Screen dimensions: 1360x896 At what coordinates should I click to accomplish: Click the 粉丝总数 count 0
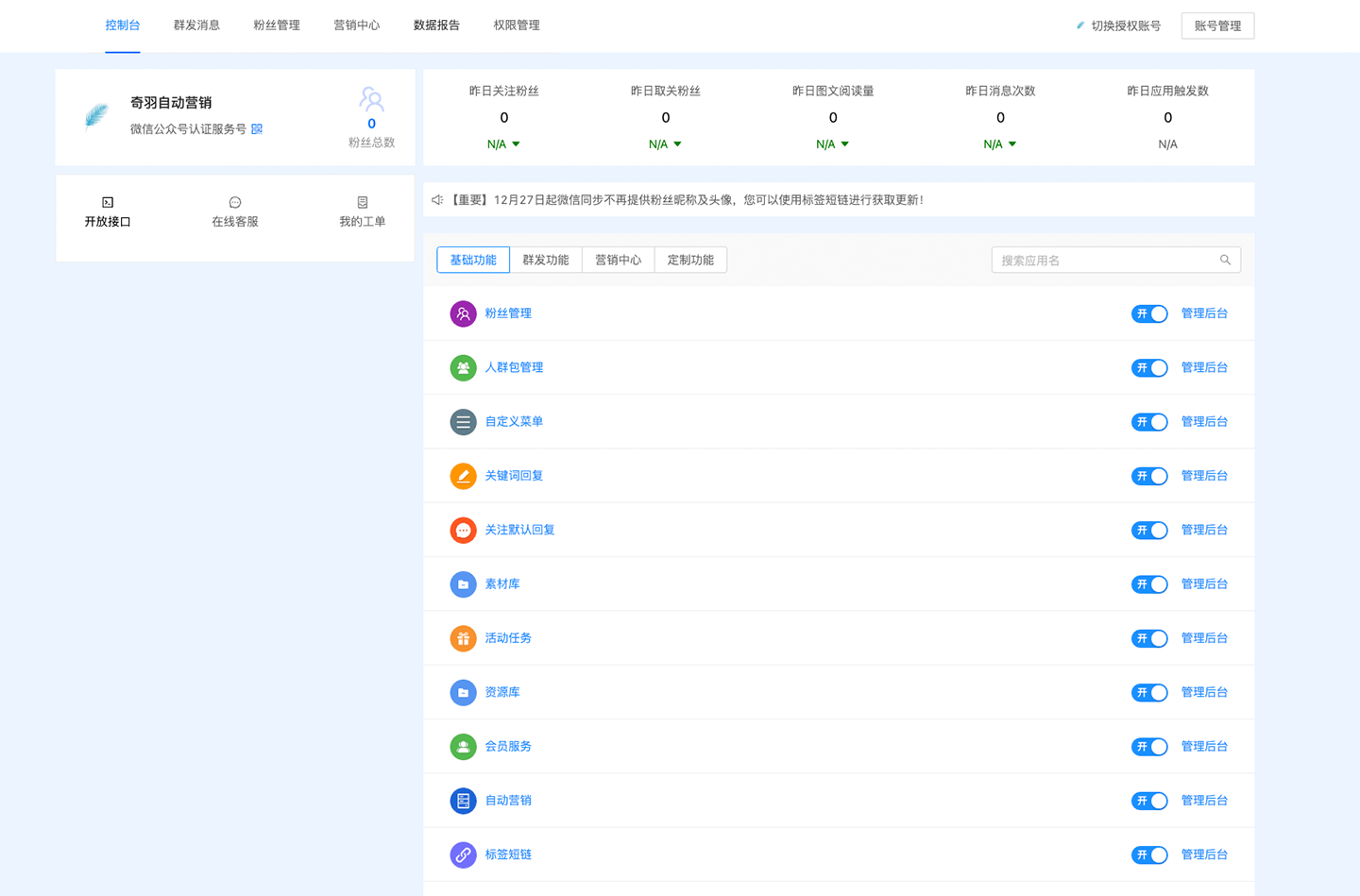pyautogui.click(x=371, y=124)
